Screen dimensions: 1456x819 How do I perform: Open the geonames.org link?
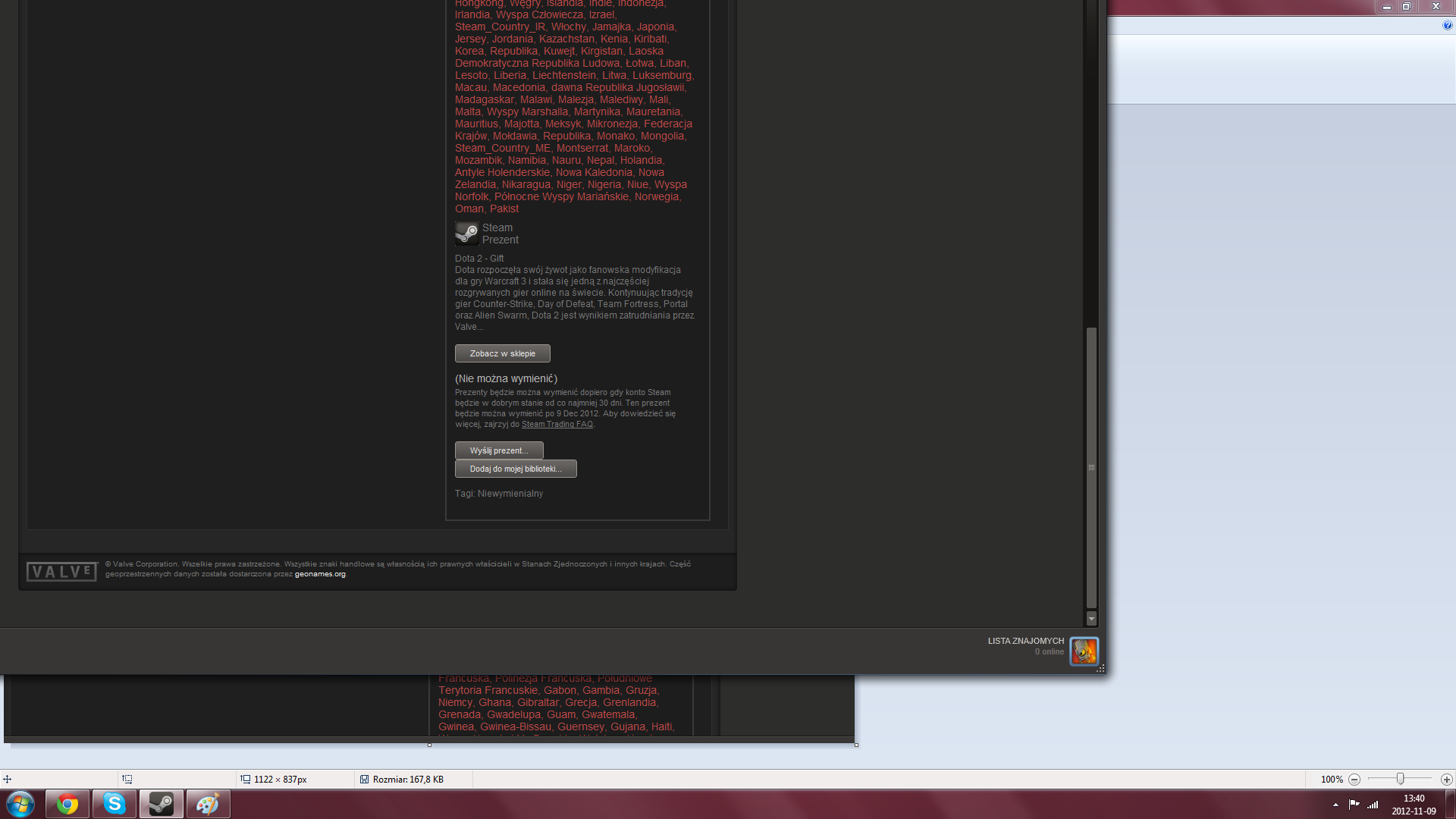click(320, 575)
